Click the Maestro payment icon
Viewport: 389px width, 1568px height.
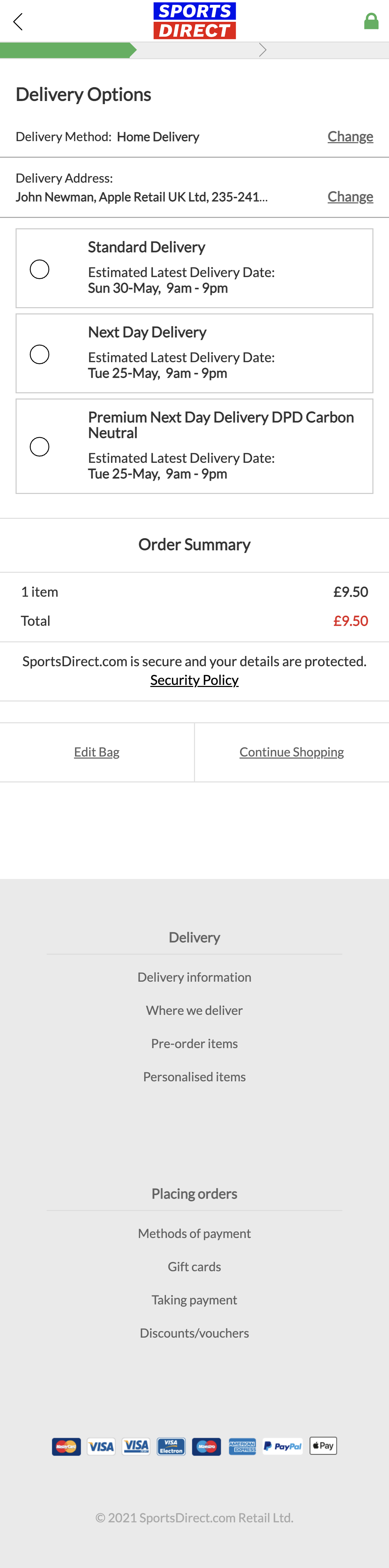click(x=206, y=1446)
